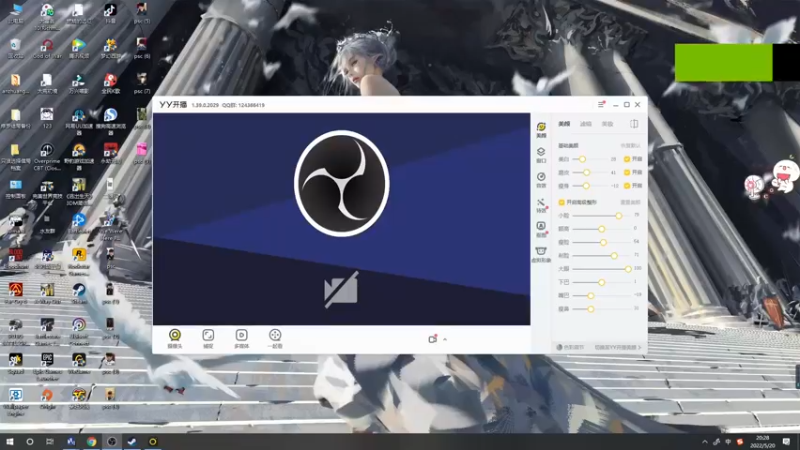Click the third basic beauty slider handle
The image size is (800, 450).
[586, 186]
